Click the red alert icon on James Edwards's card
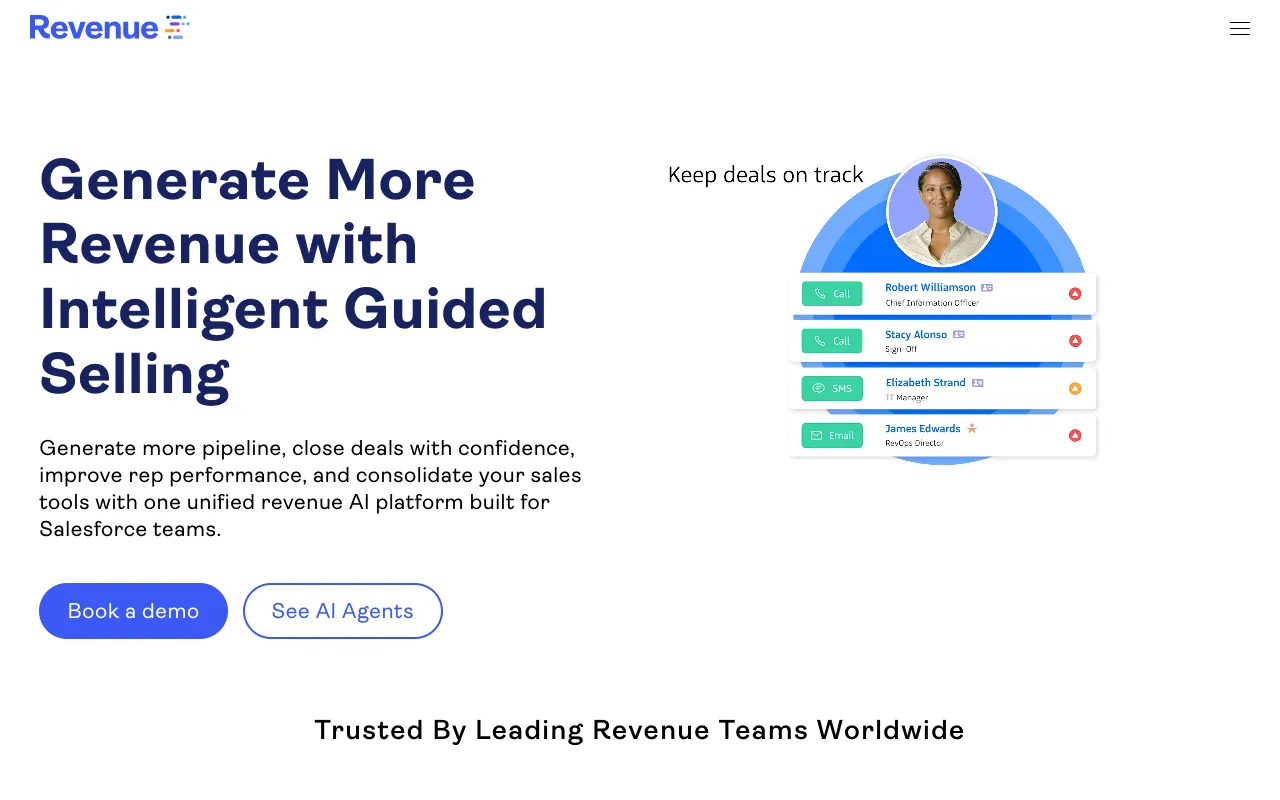Screen dimensions: 1280x800 pyautogui.click(x=1075, y=435)
